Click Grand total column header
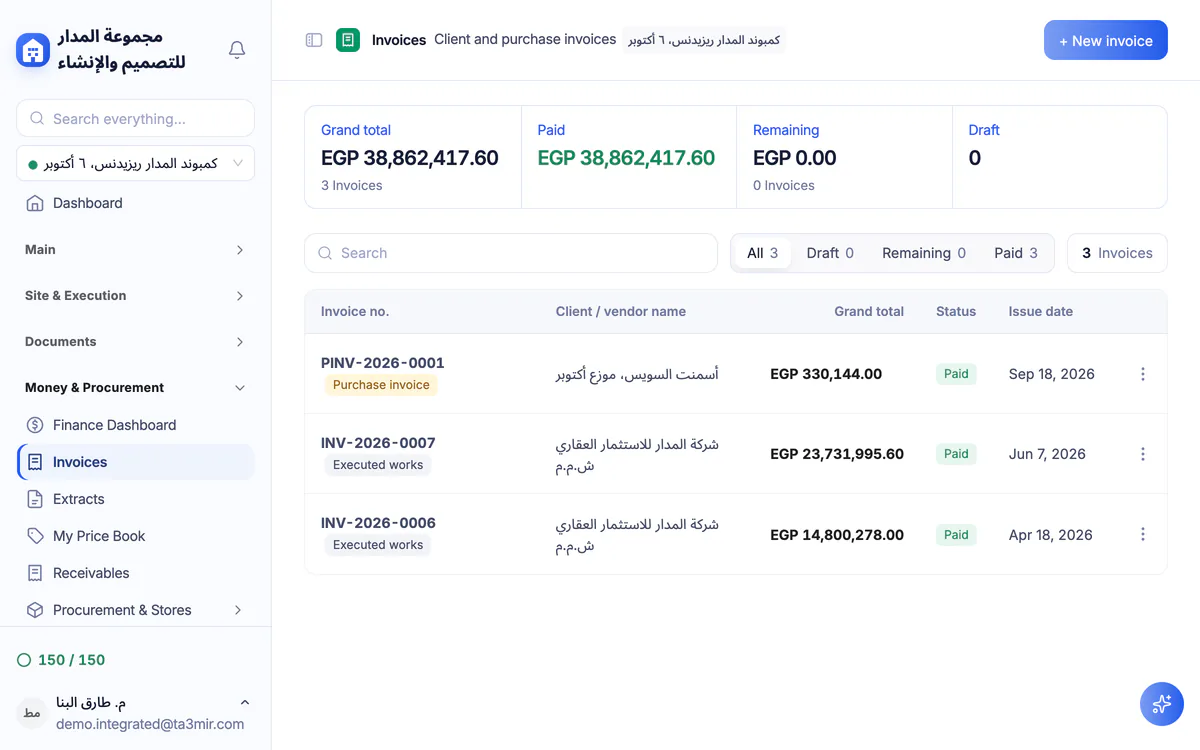Image resolution: width=1200 pixels, height=750 pixels. [869, 312]
